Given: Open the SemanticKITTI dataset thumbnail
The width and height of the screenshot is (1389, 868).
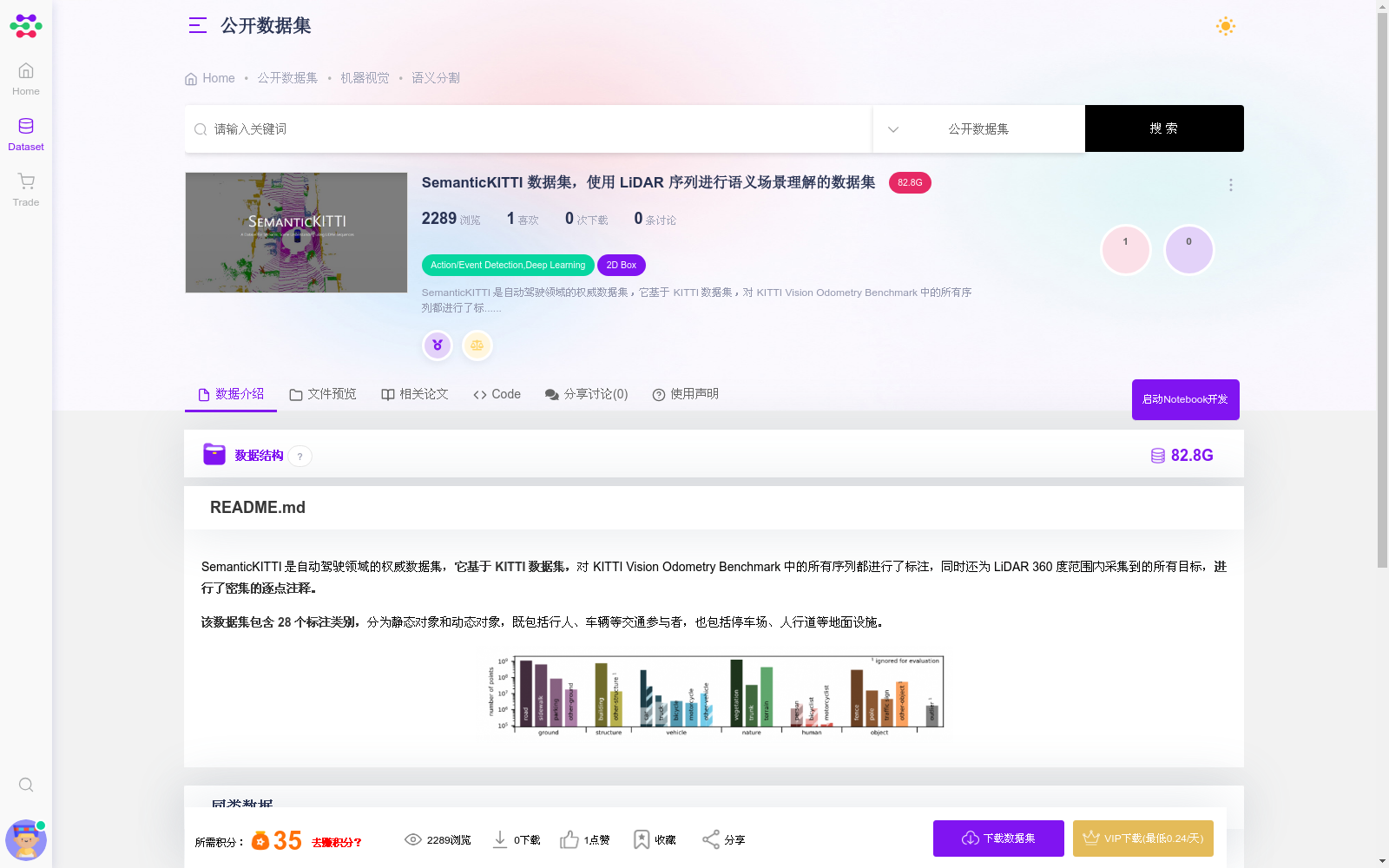Looking at the screenshot, I should click(x=296, y=233).
